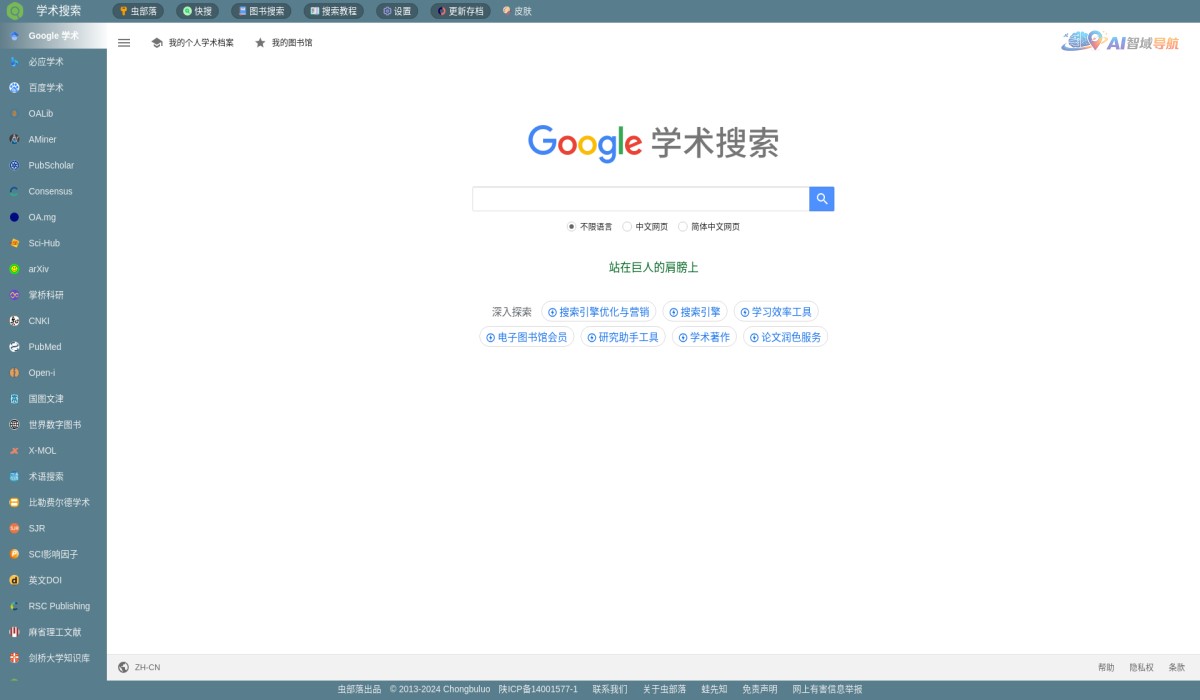Open the ZH-CN language selector
1200x700 pixels.
point(142,667)
